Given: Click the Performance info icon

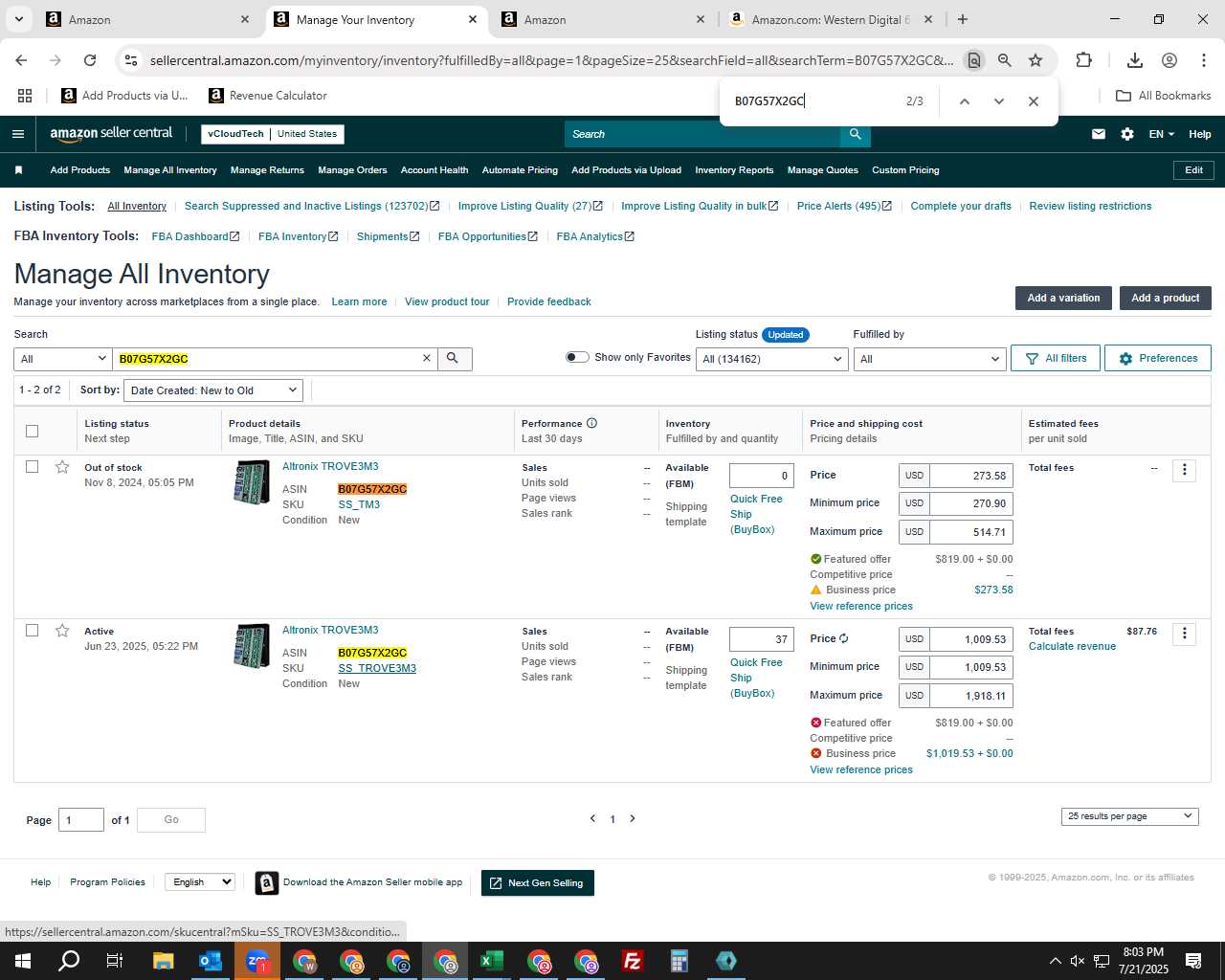Looking at the screenshot, I should pyautogui.click(x=591, y=423).
